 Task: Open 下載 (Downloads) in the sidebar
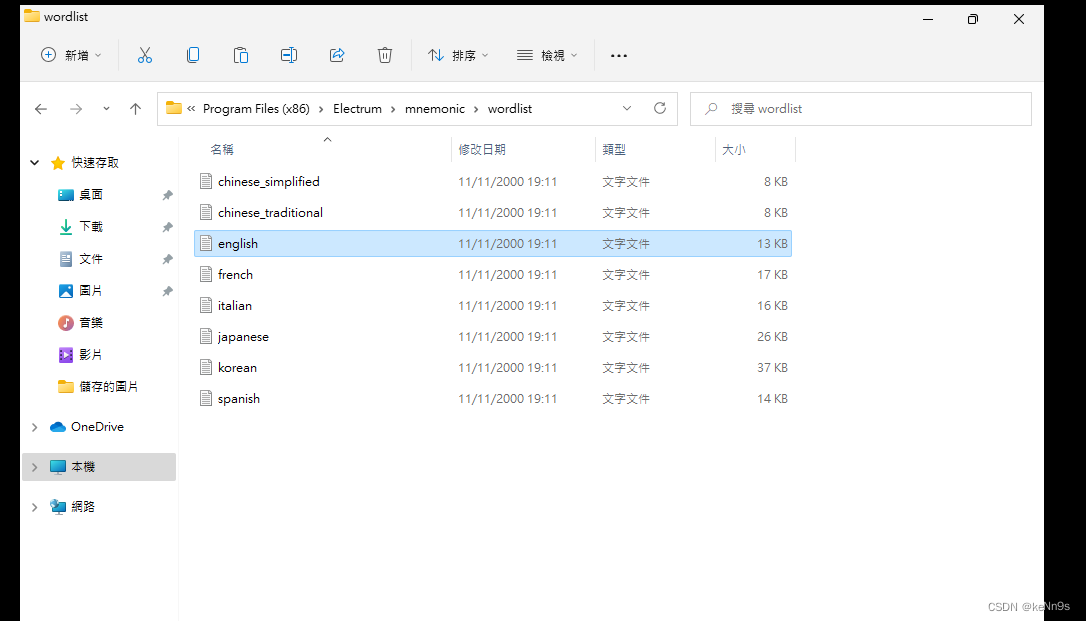(x=91, y=226)
